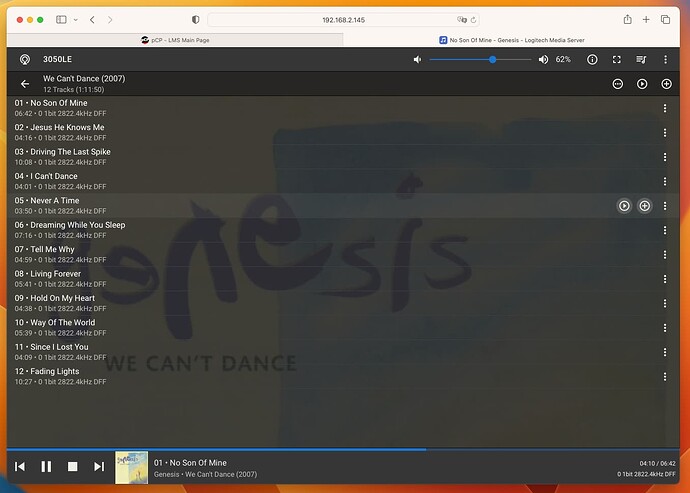Viewport: 690px width, 493px height.
Task: Pause playback
Action: point(46,467)
